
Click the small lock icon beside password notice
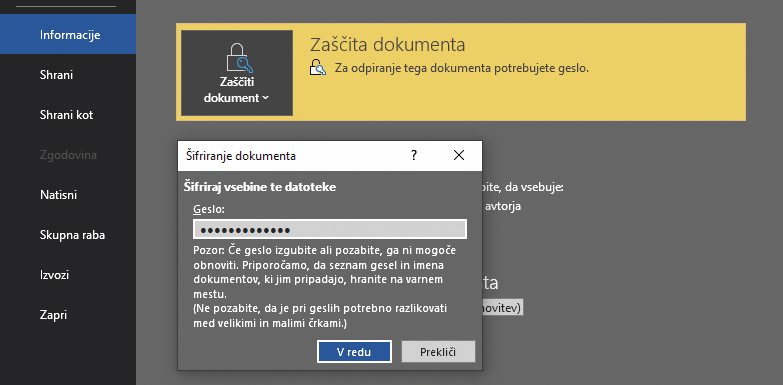(318, 67)
